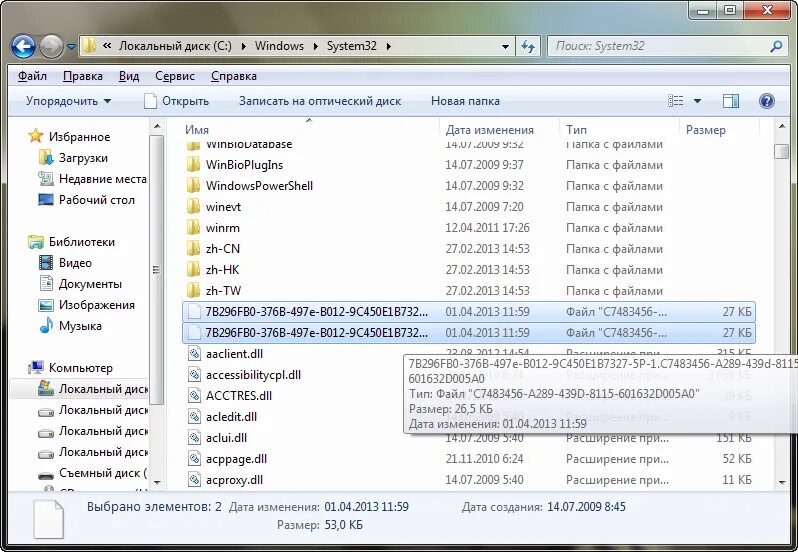This screenshot has width=798, height=552.
Task: Open Недавние места in favorites
Action: [x=103, y=179]
